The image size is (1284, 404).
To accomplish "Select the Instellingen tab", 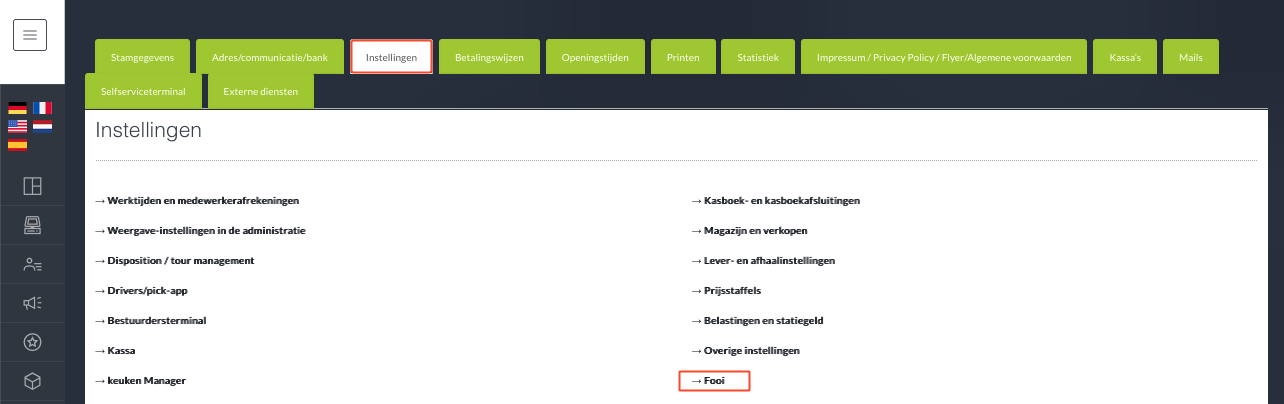I will 391,57.
